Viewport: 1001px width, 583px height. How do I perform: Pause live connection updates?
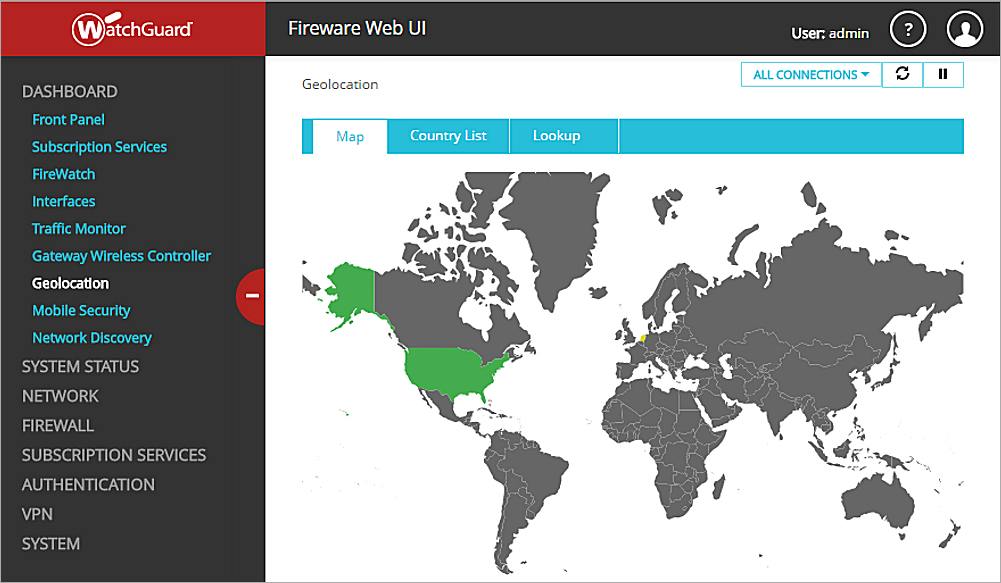[943, 74]
